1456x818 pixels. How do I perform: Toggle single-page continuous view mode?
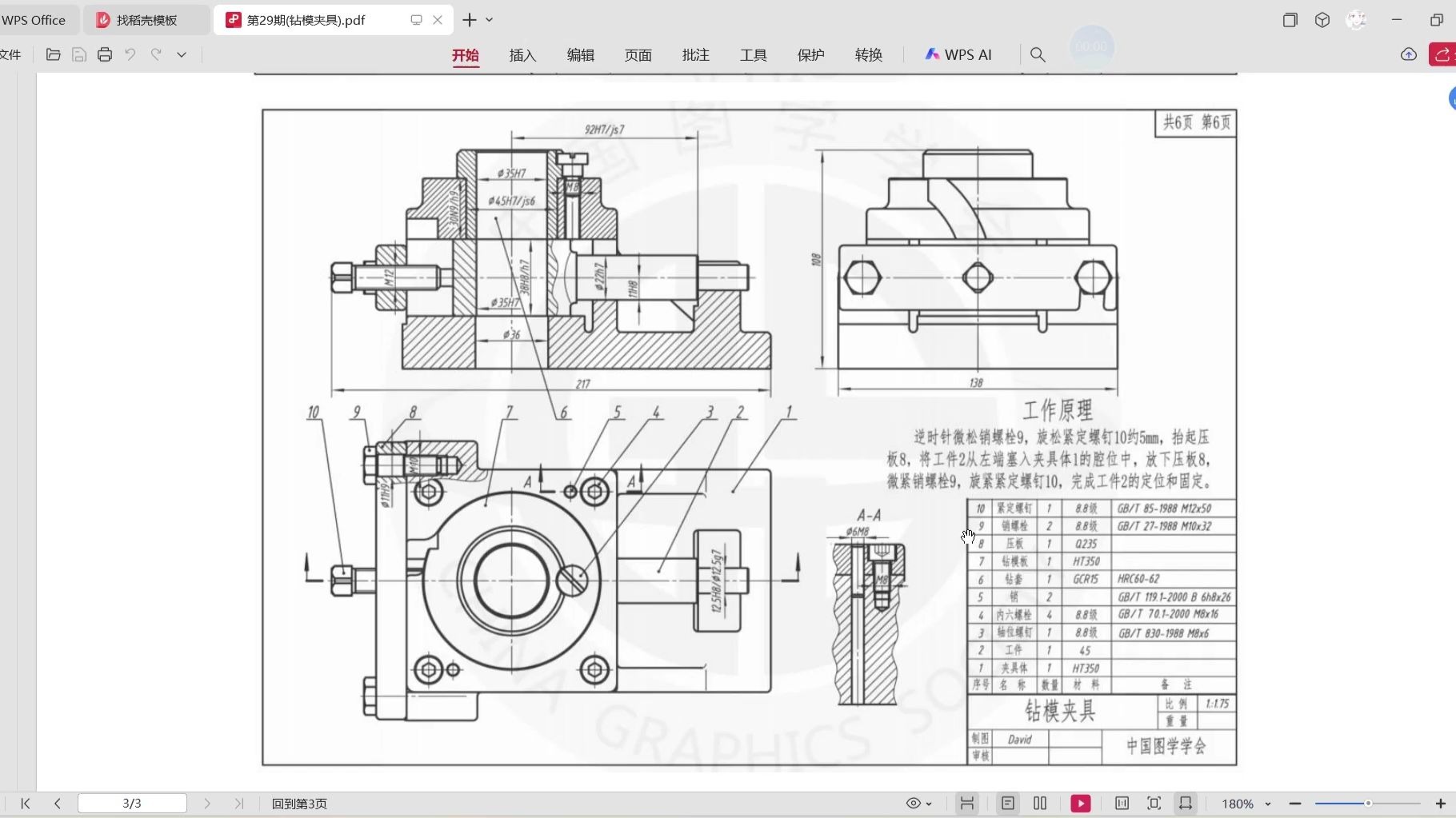[x=1008, y=804]
